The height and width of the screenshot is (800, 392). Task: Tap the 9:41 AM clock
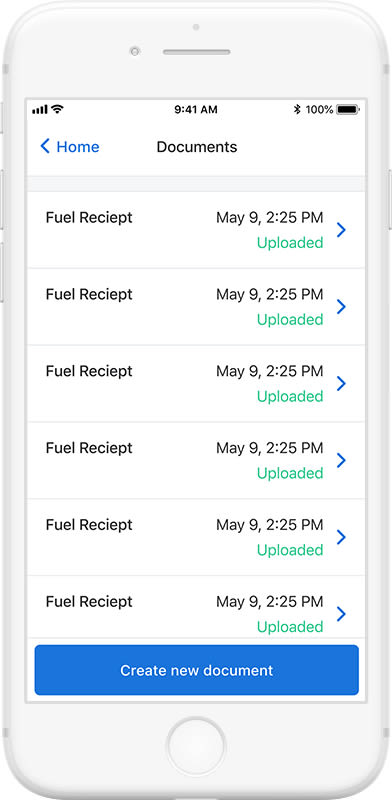(196, 110)
